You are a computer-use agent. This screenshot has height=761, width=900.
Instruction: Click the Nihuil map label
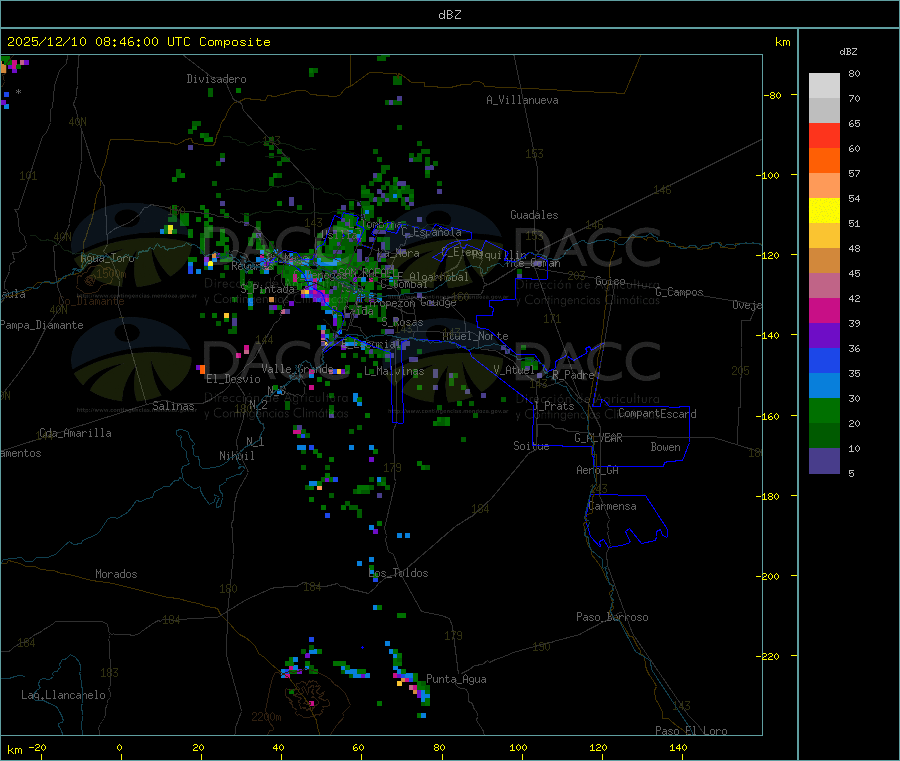236,456
